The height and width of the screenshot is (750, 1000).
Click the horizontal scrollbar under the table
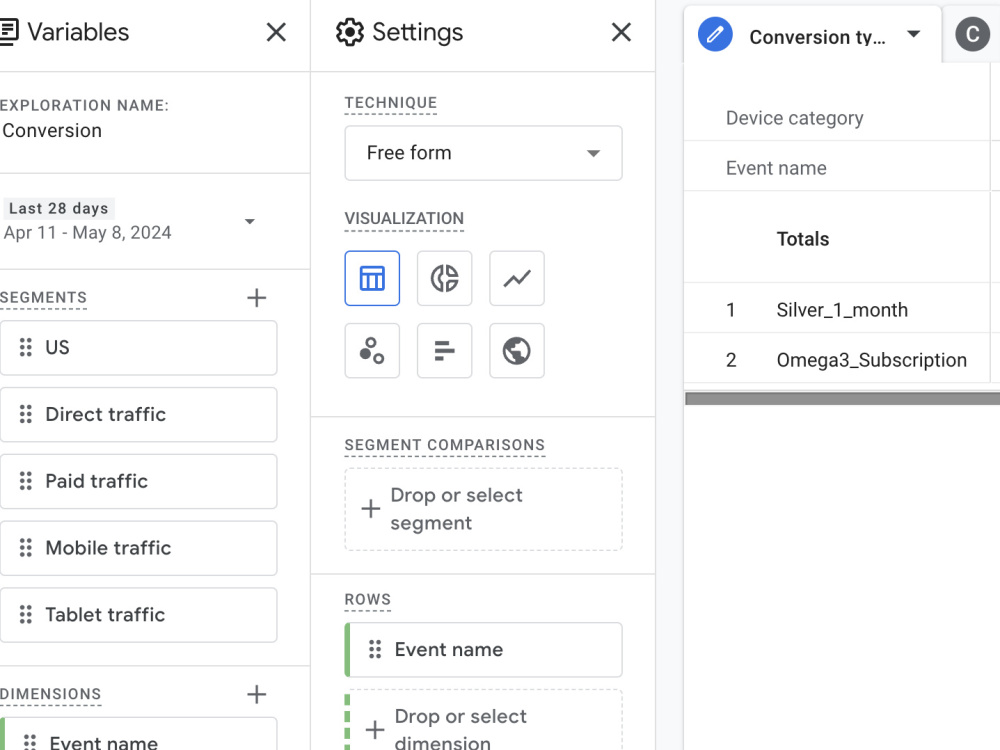click(842, 399)
